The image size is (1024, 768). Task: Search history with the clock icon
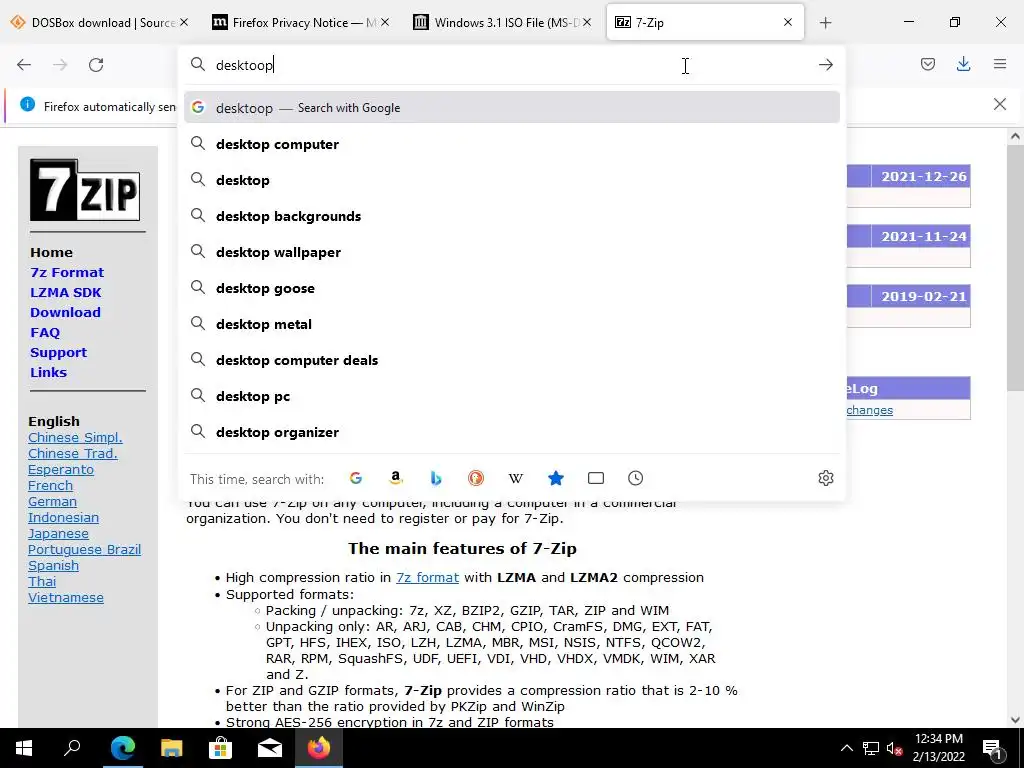(x=635, y=478)
